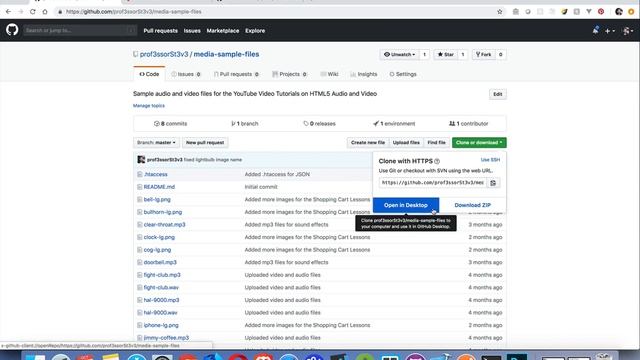Open the jimmy-coffee.mp3 file
The height and width of the screenshot is (360, 640).
click(x=166, y=338)
